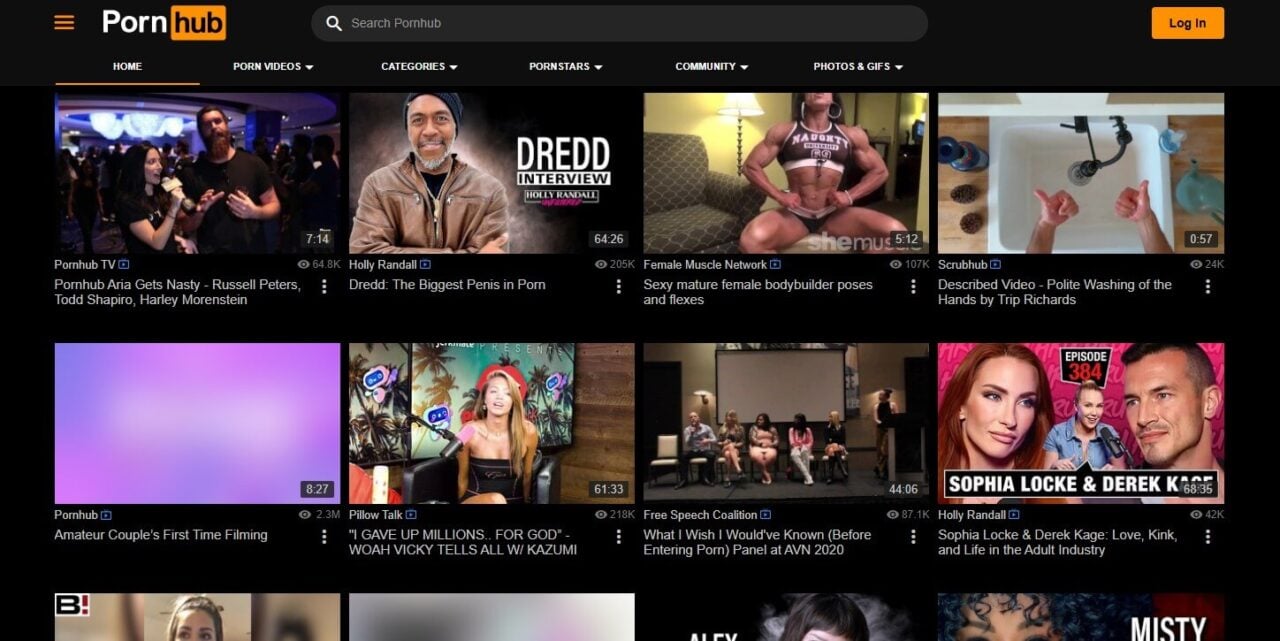
Task: Open the Pornhub TV channel name link
Action: 85,265
